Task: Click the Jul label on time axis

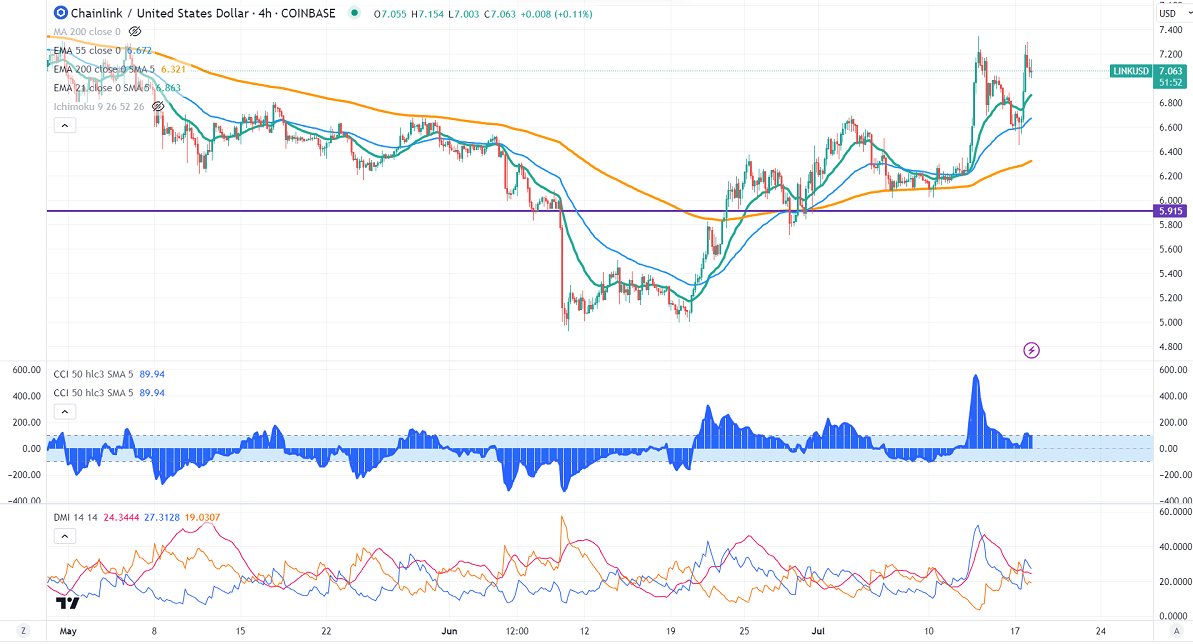Action: point(818,631)
